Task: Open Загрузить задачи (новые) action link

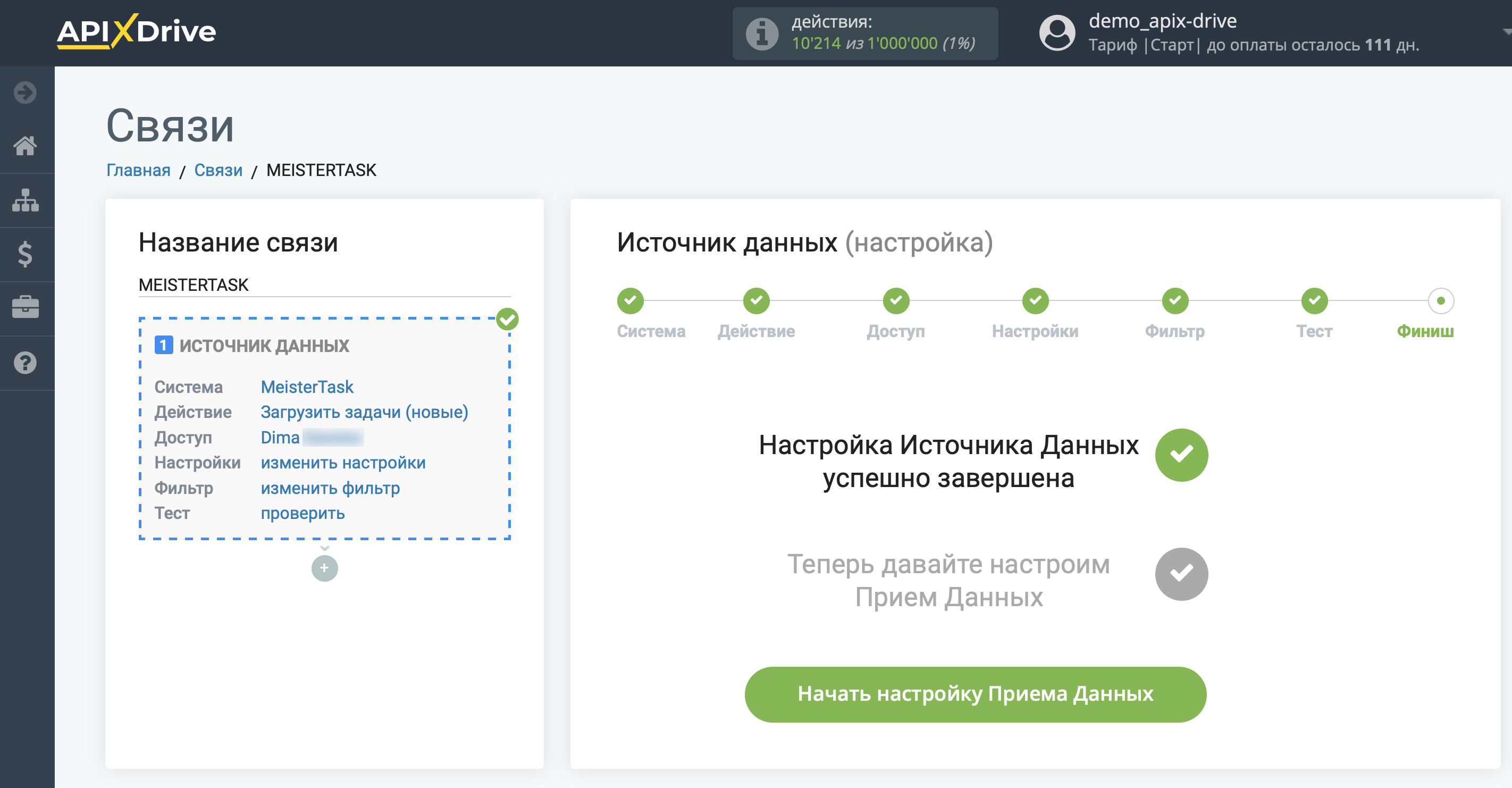Action: pos(365,412)
